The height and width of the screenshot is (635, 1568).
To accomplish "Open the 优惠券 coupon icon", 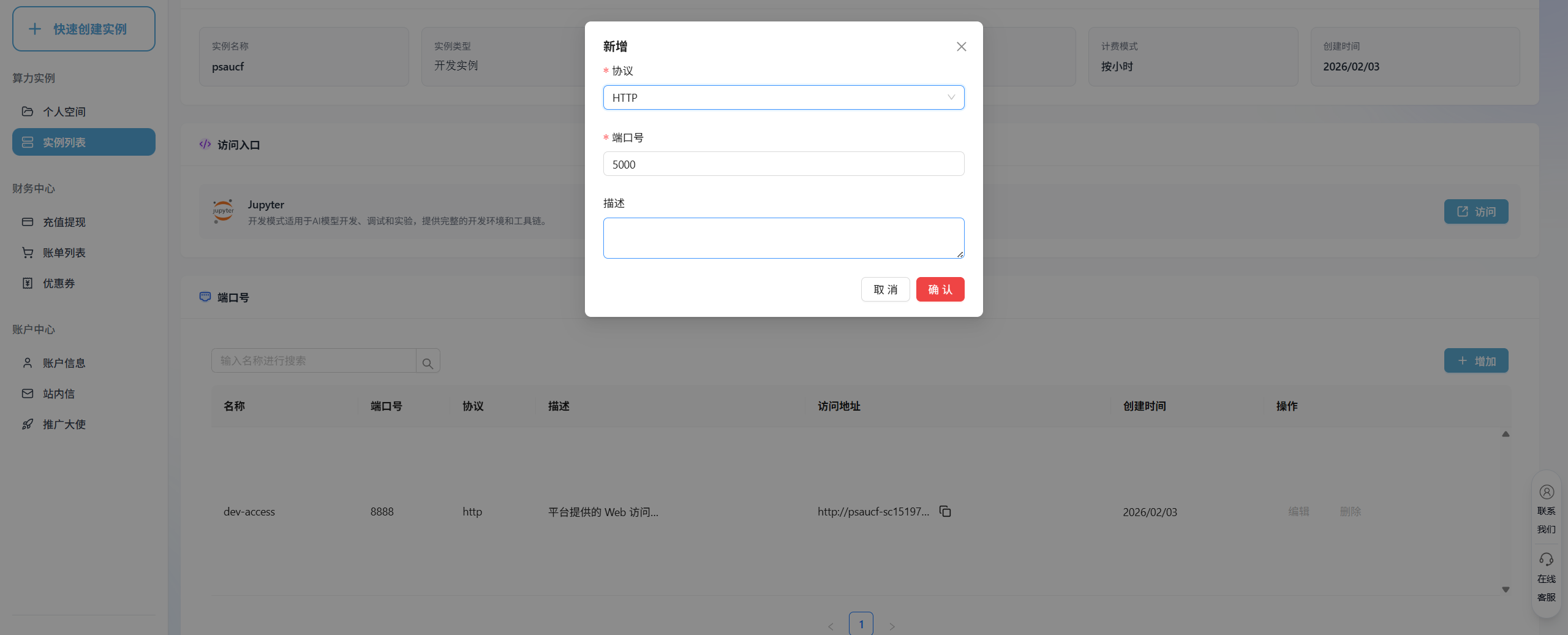I will [x=28, y=283].
